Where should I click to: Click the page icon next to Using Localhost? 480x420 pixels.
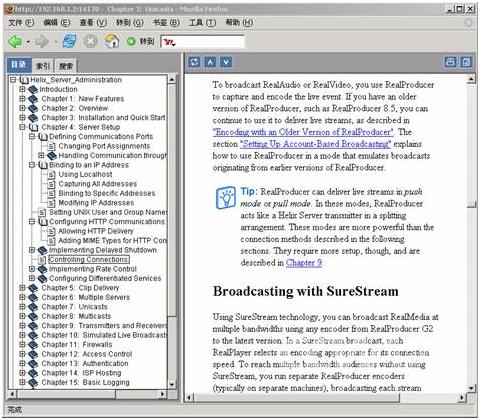click(52, 175)
